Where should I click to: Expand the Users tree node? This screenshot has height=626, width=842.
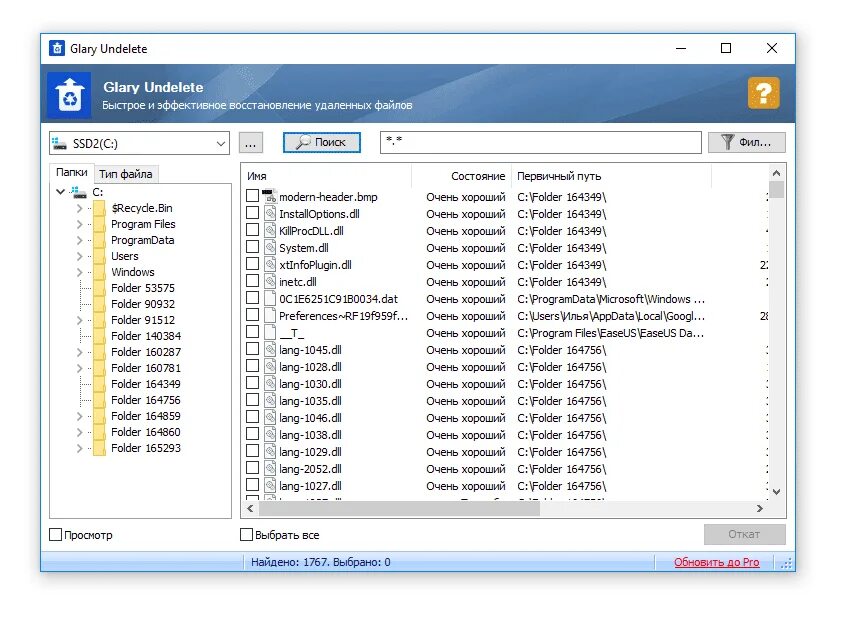(x=79, y=256)
